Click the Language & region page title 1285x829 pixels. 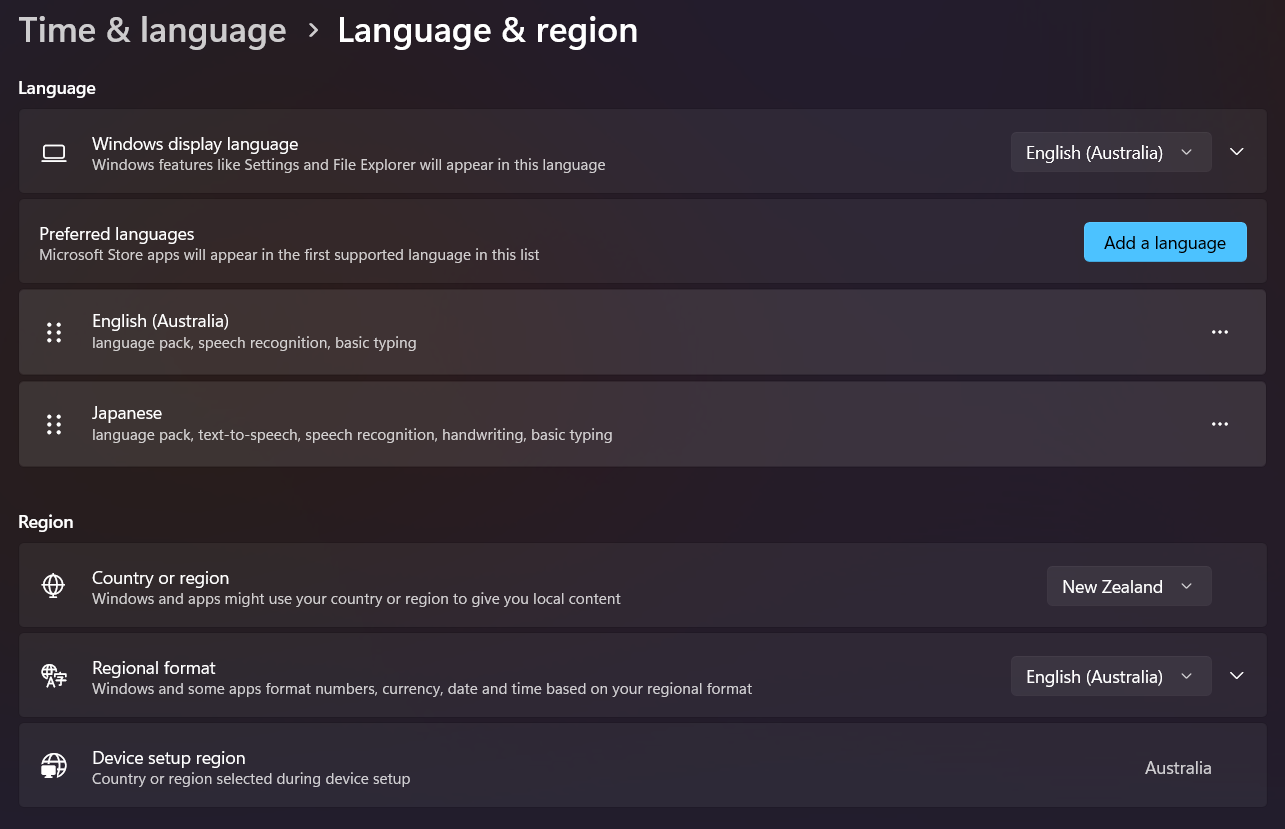(x=487, y=30)
